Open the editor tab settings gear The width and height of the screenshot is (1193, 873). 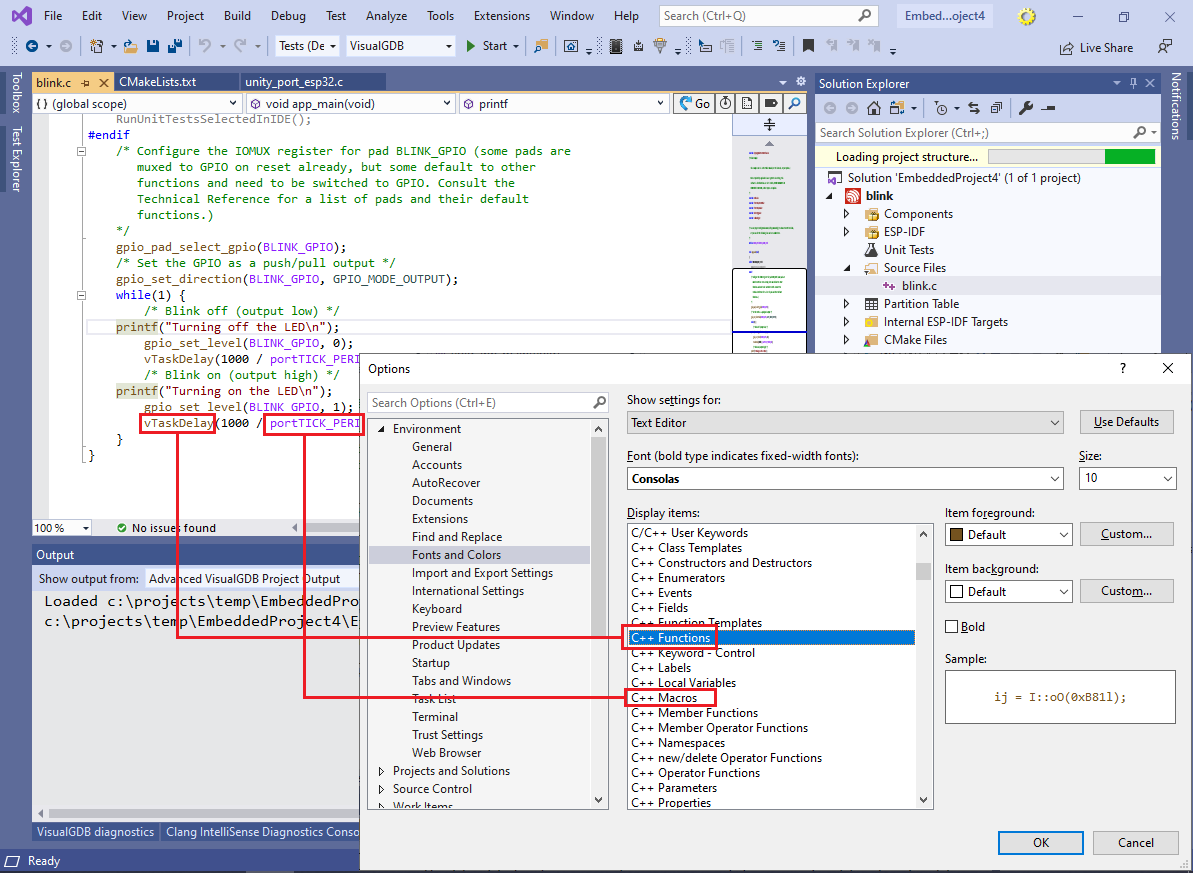[x=800, y=81]
